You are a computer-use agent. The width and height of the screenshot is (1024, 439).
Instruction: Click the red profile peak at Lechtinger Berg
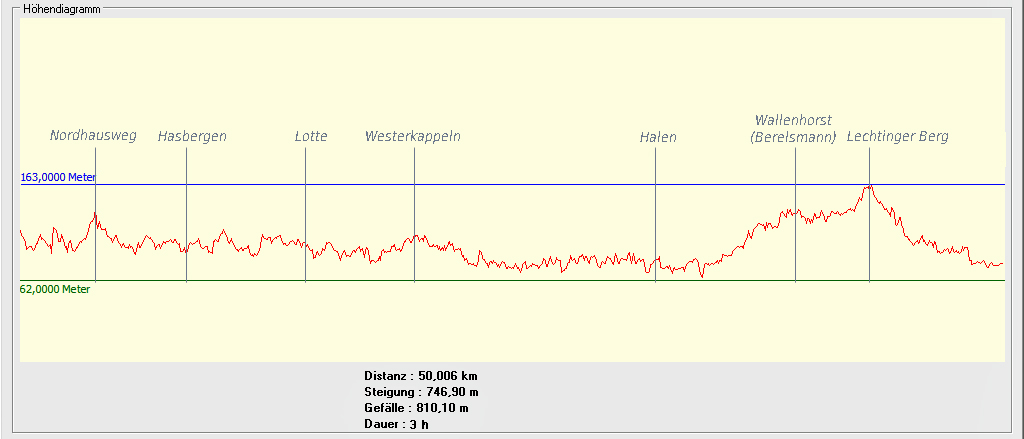(869, 187)
